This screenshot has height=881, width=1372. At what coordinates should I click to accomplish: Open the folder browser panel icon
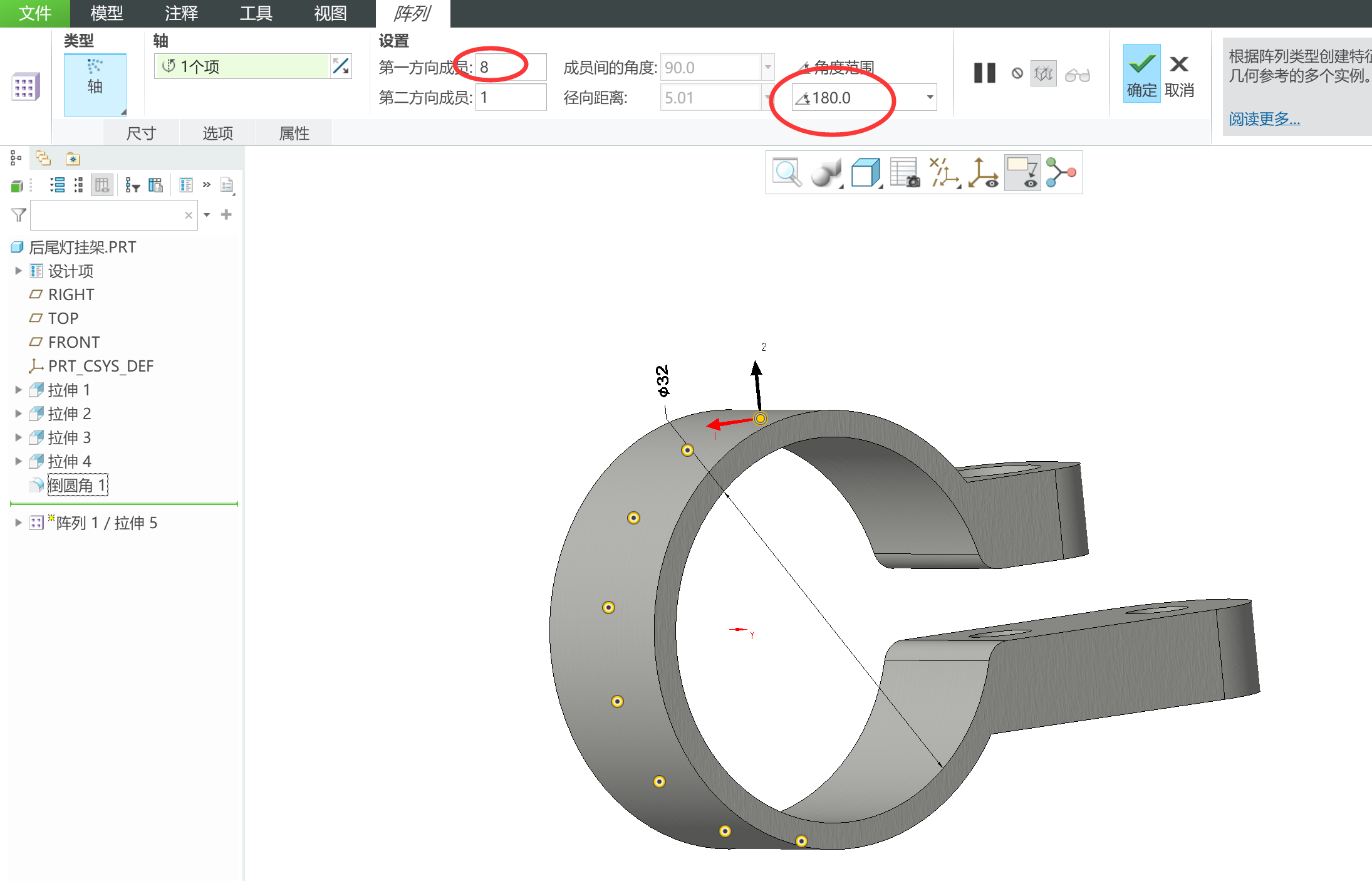click(x=43, y=159)
